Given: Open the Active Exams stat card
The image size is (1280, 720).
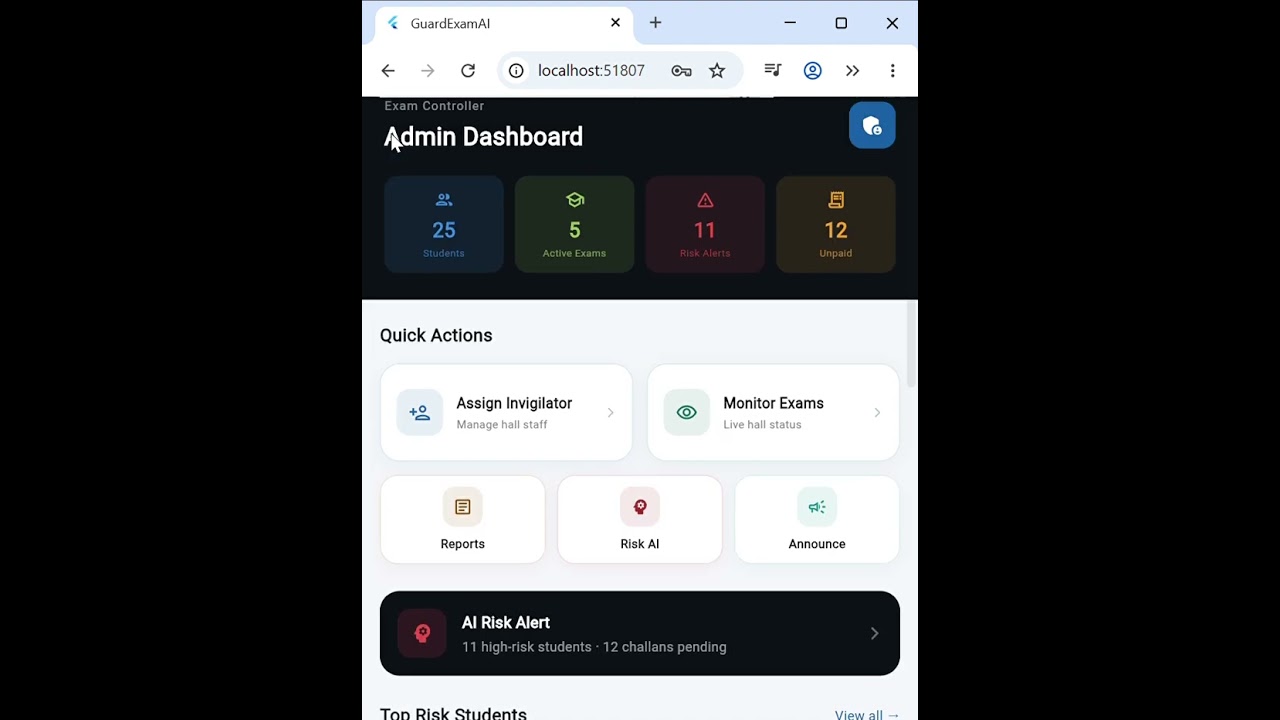Looking at the screenshot, I should 574,224.
